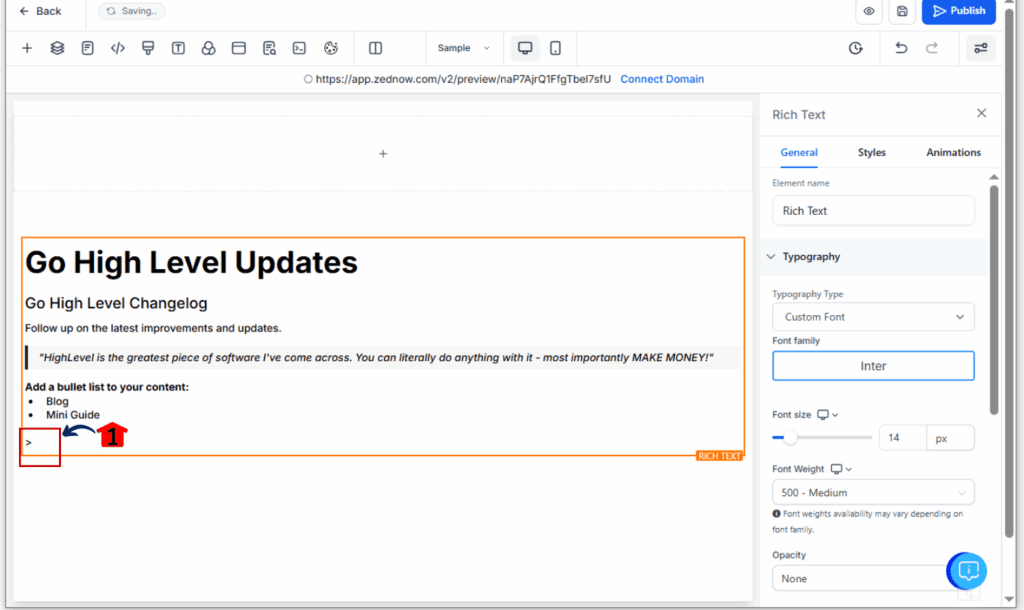Switch to mobile view

click(x=555, y=48)
